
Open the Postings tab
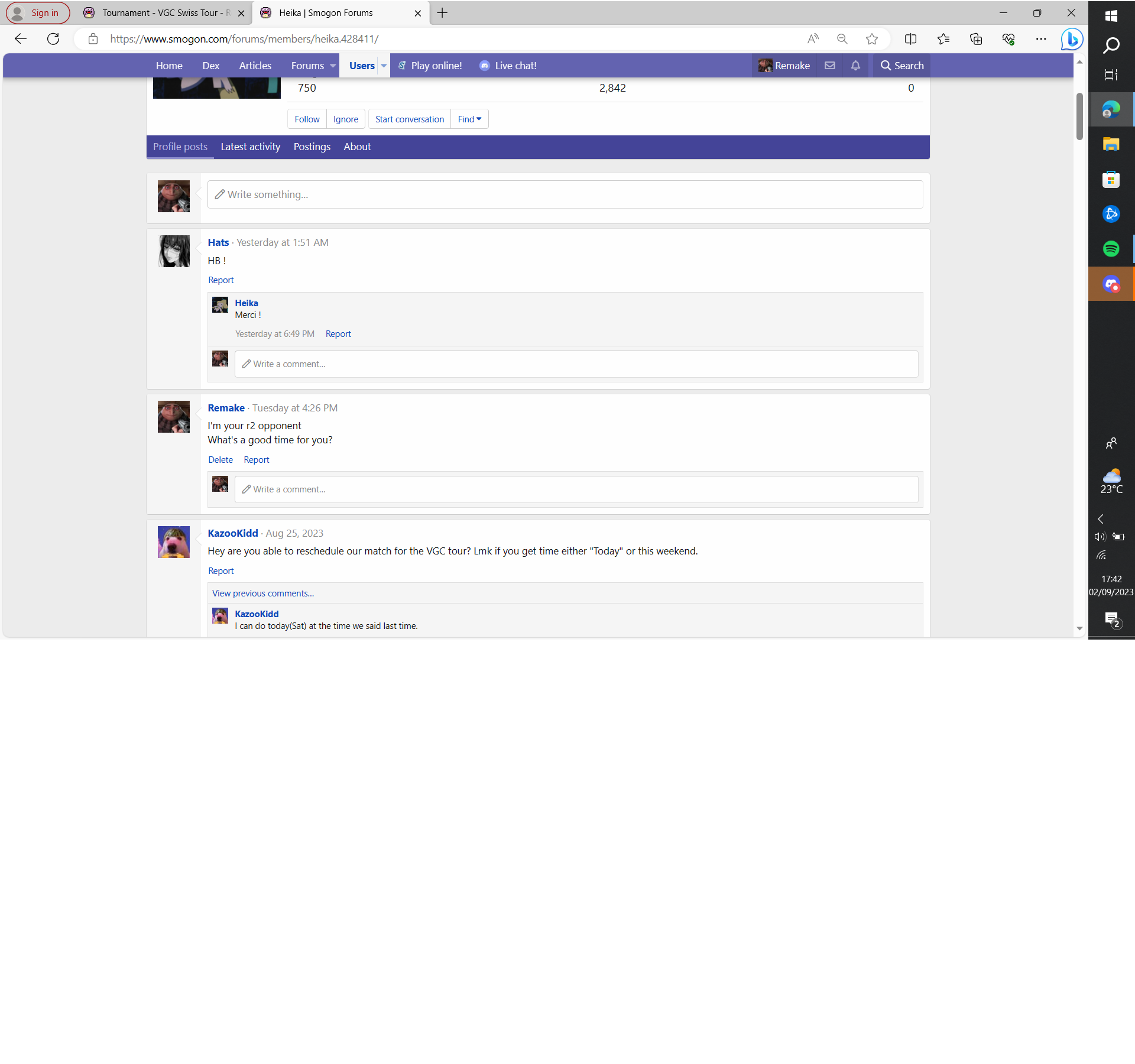pyautogui.click(x=312, y=147)
